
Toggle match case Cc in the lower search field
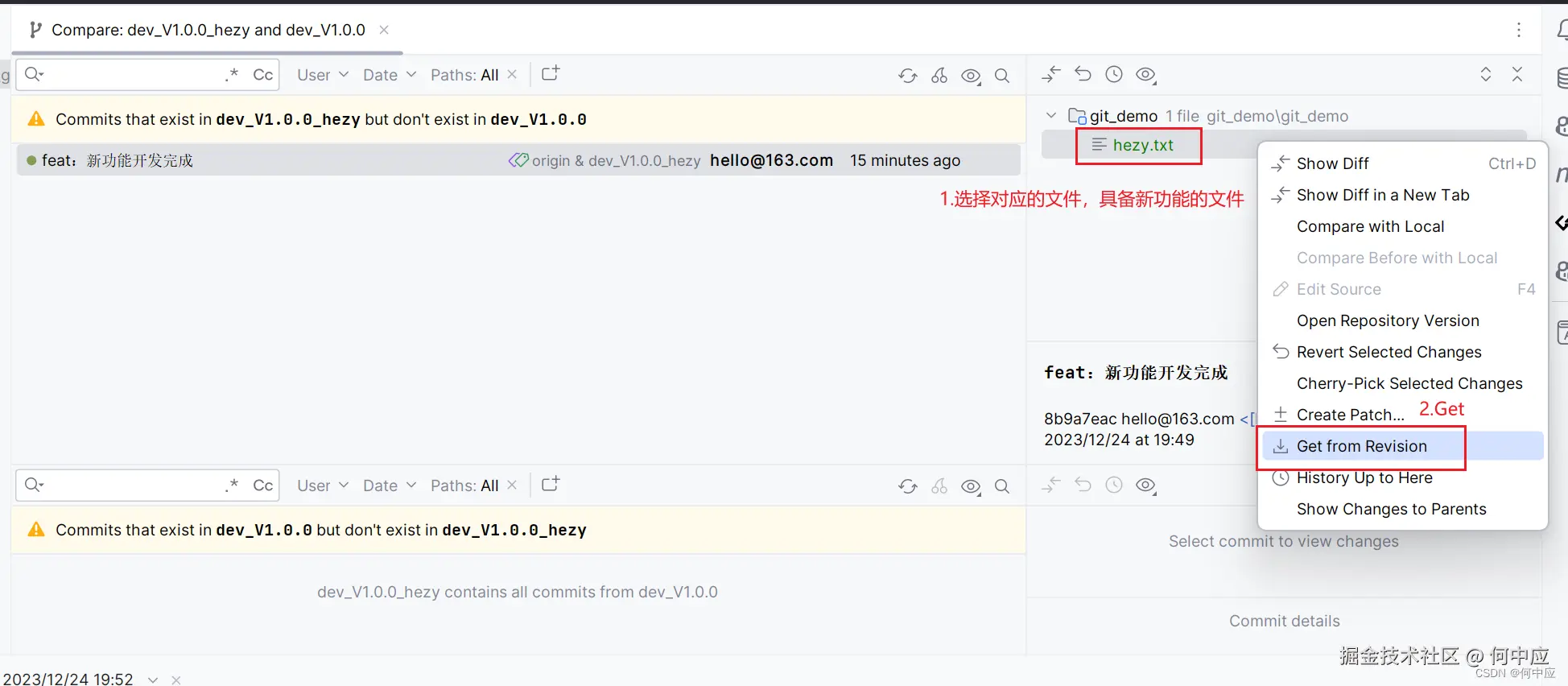(x=263, y=486)
